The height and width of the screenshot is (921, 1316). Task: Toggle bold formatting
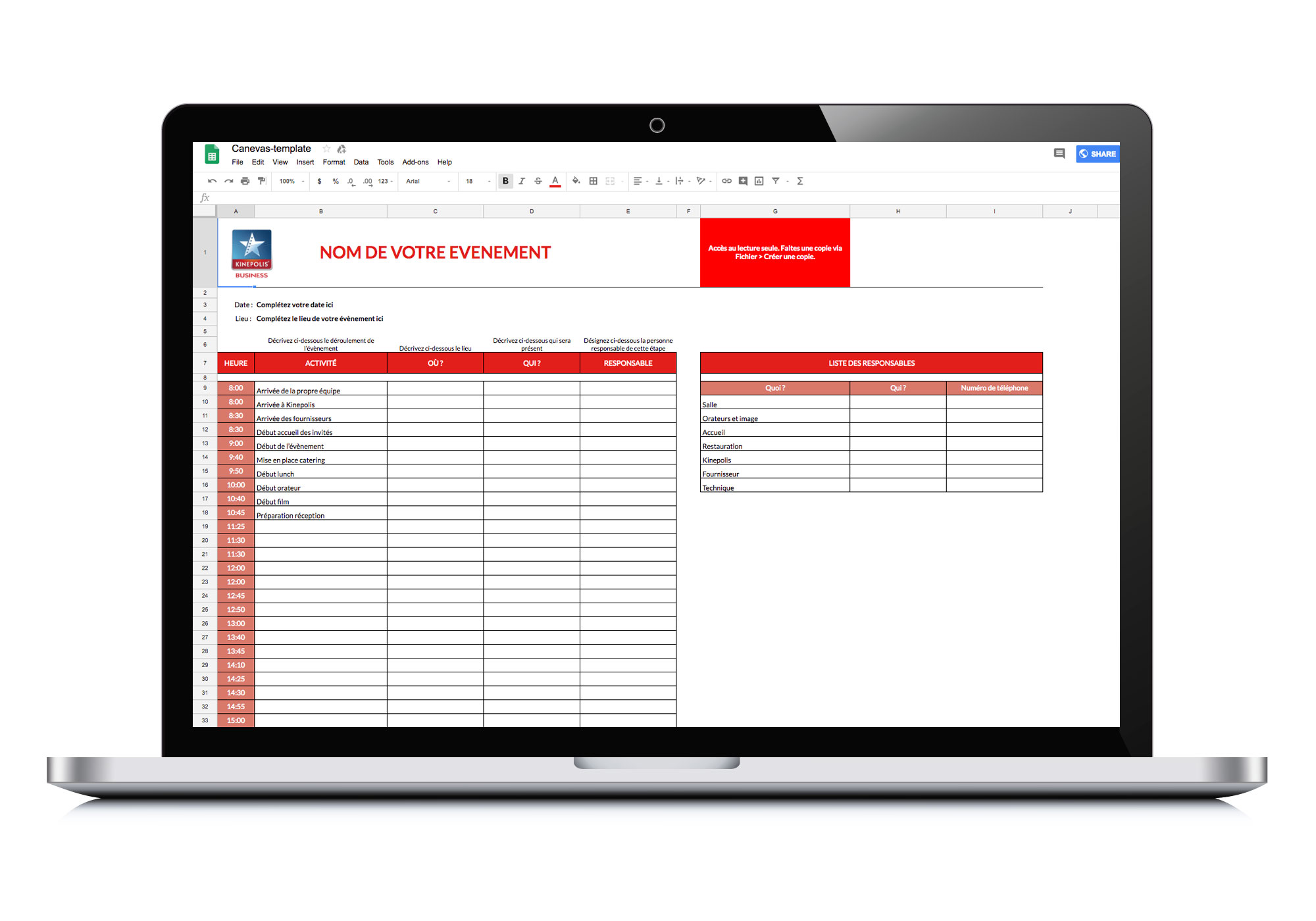(505, 181)
